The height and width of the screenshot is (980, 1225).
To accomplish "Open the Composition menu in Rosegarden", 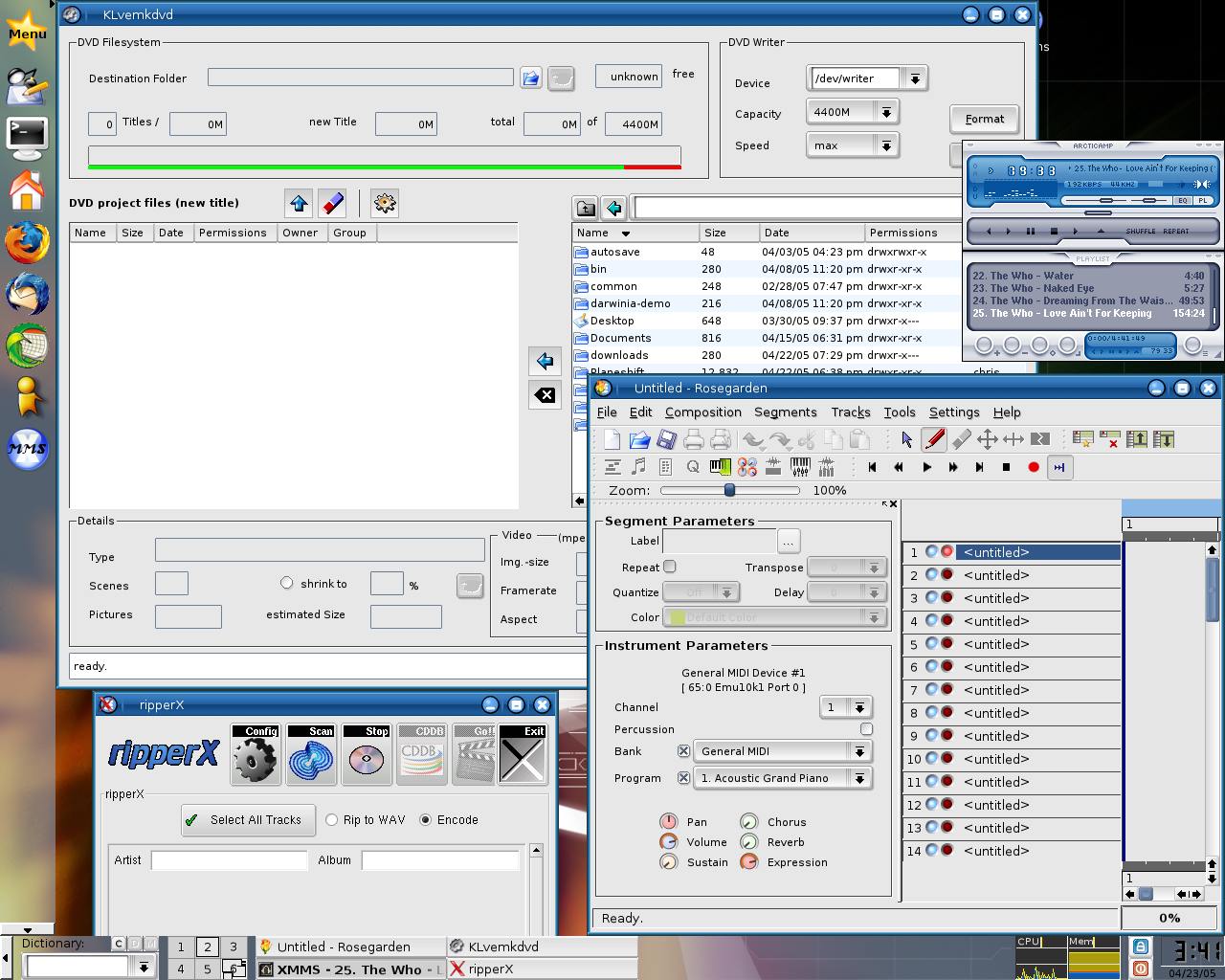I will 703,412.
